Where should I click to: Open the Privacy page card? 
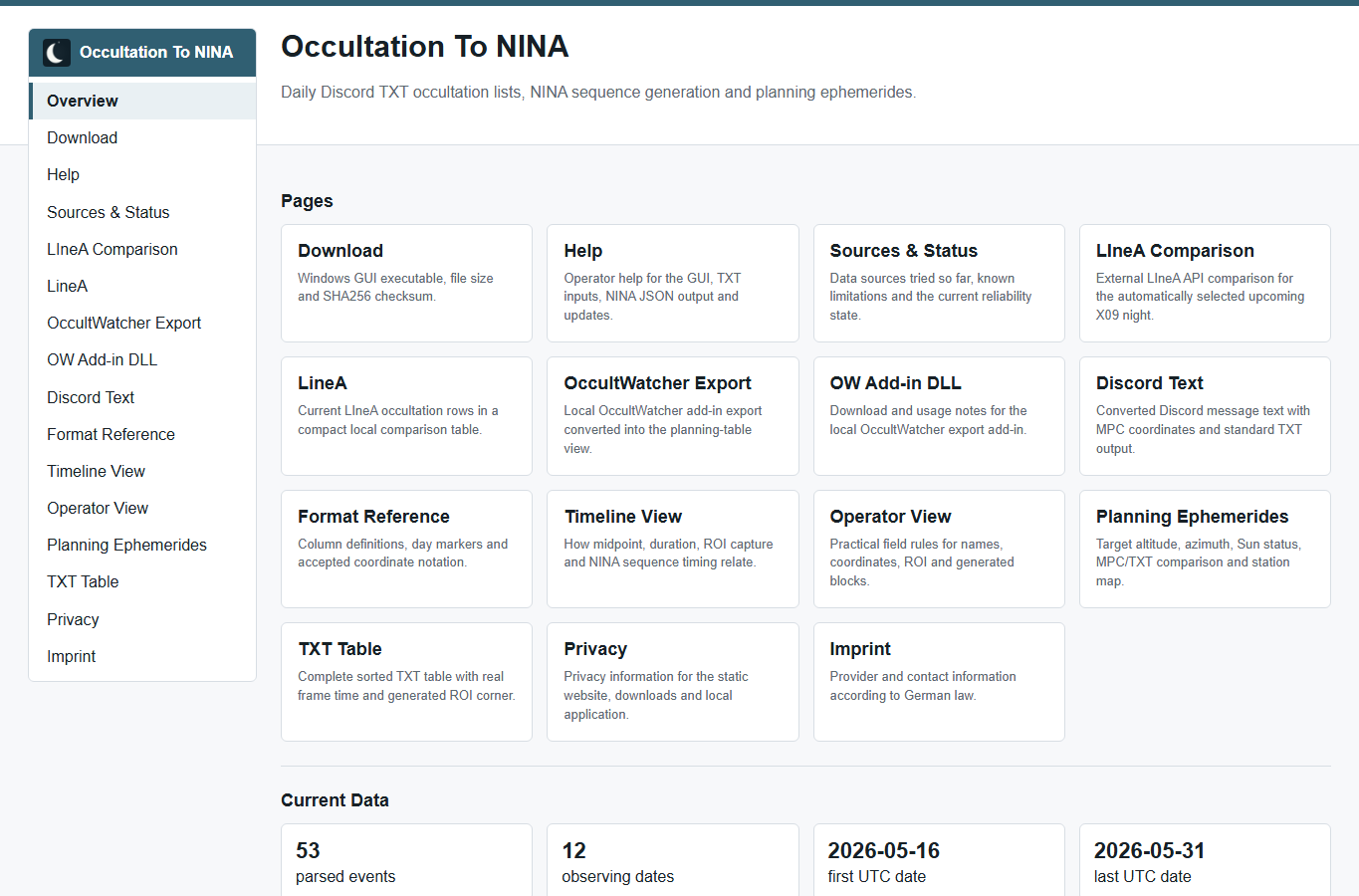click(x=672, y=682)
